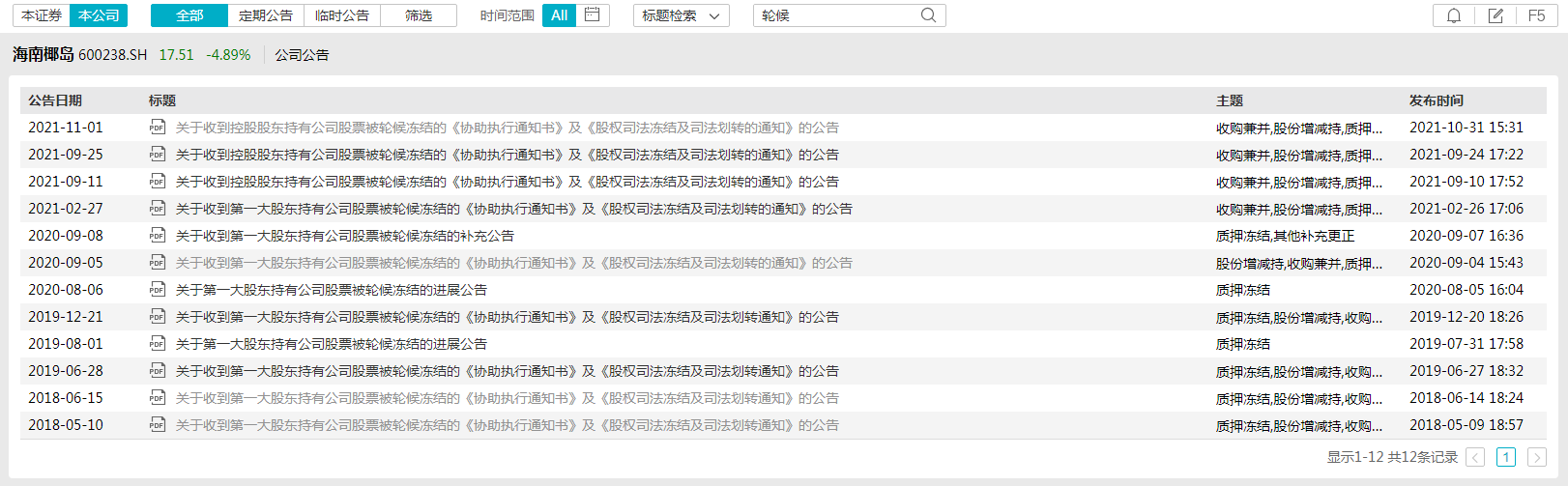The height and width of the screenshot is (486, 1568).
Task: Toggle the All time range option
Action: click(x=559, y=15)
